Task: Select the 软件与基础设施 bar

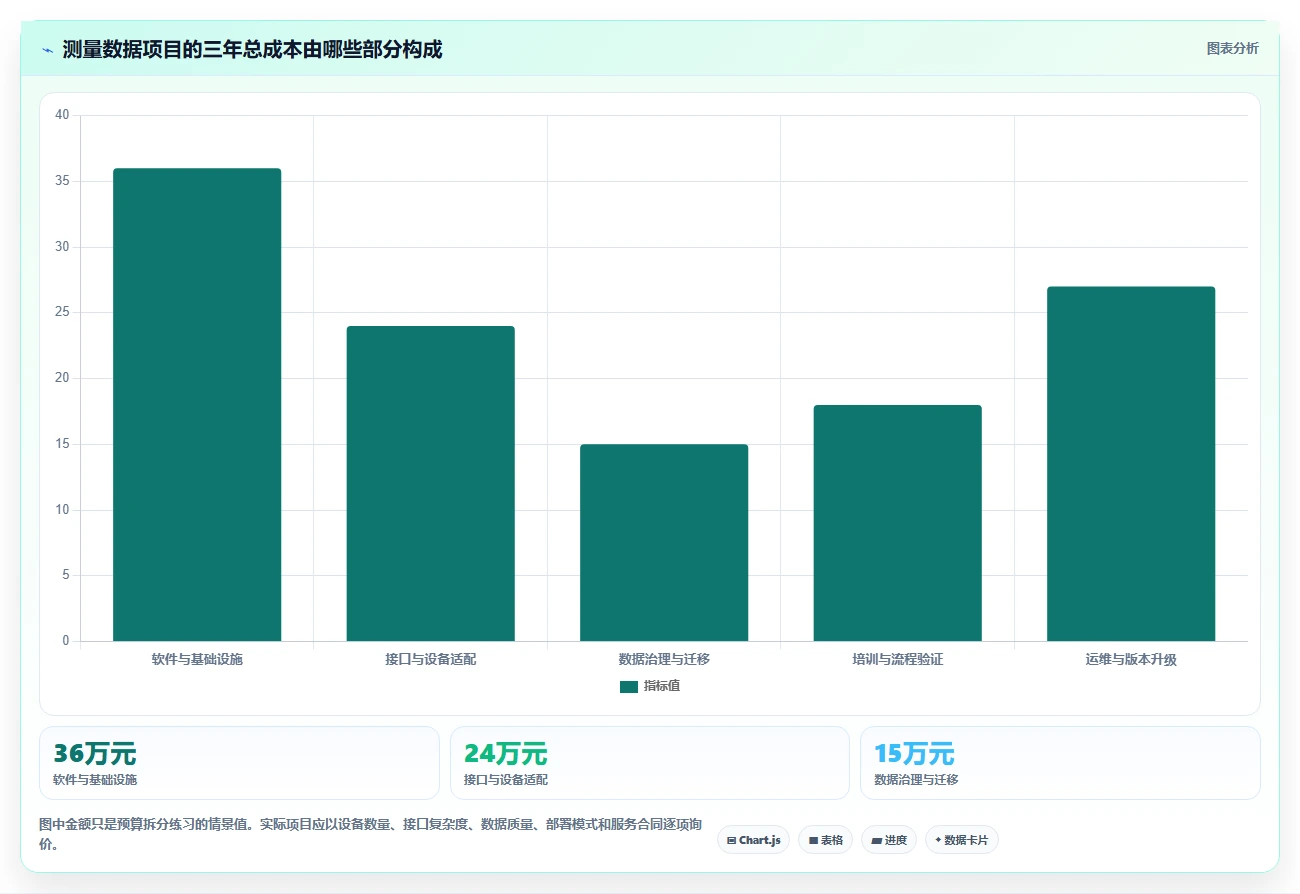Action: click(197, 405)
